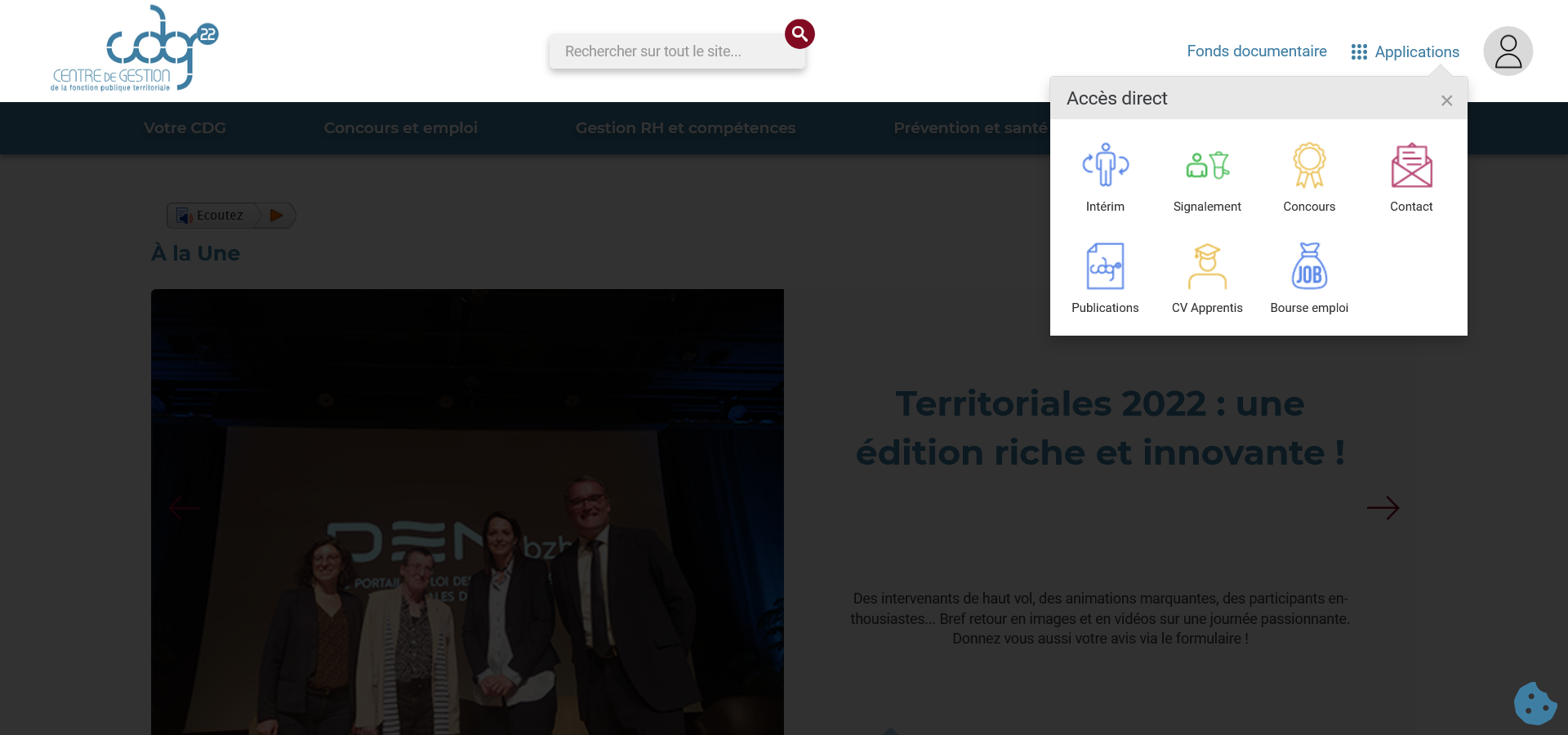This screenshot has height=735, width=1568.
Task: Go to next slide with right arrow
Action: pyautogui.click(x=1383, y=508)
